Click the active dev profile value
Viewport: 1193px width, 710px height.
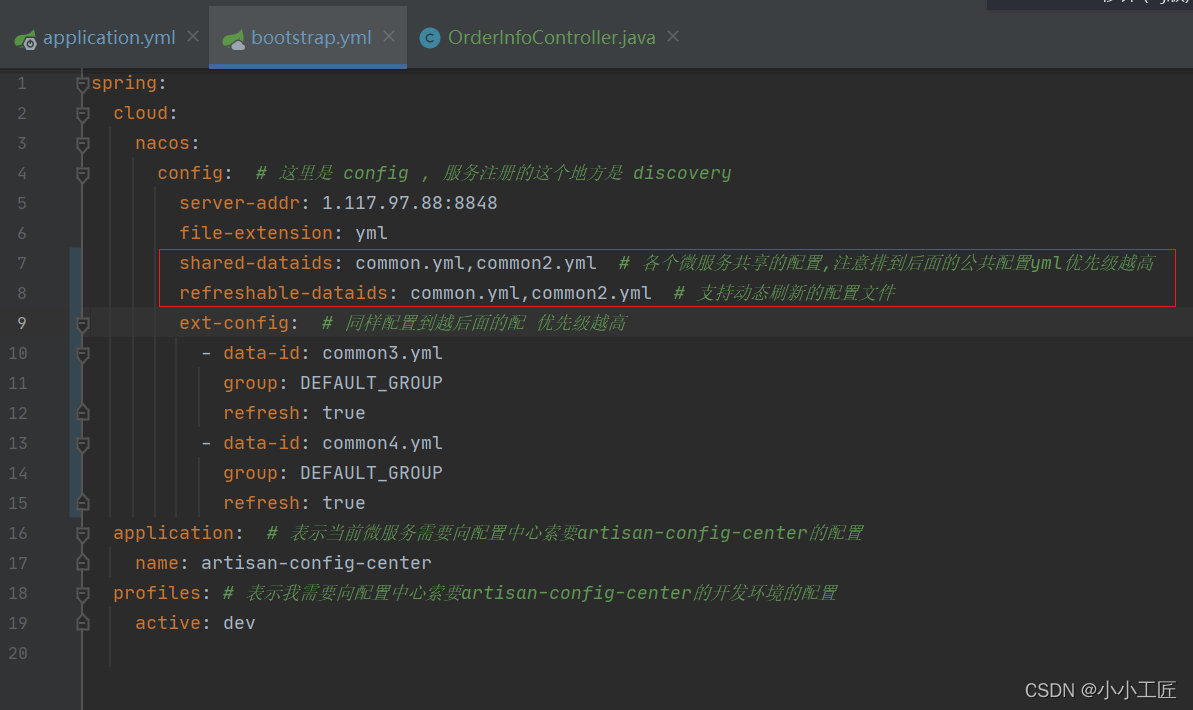[239, 623]
